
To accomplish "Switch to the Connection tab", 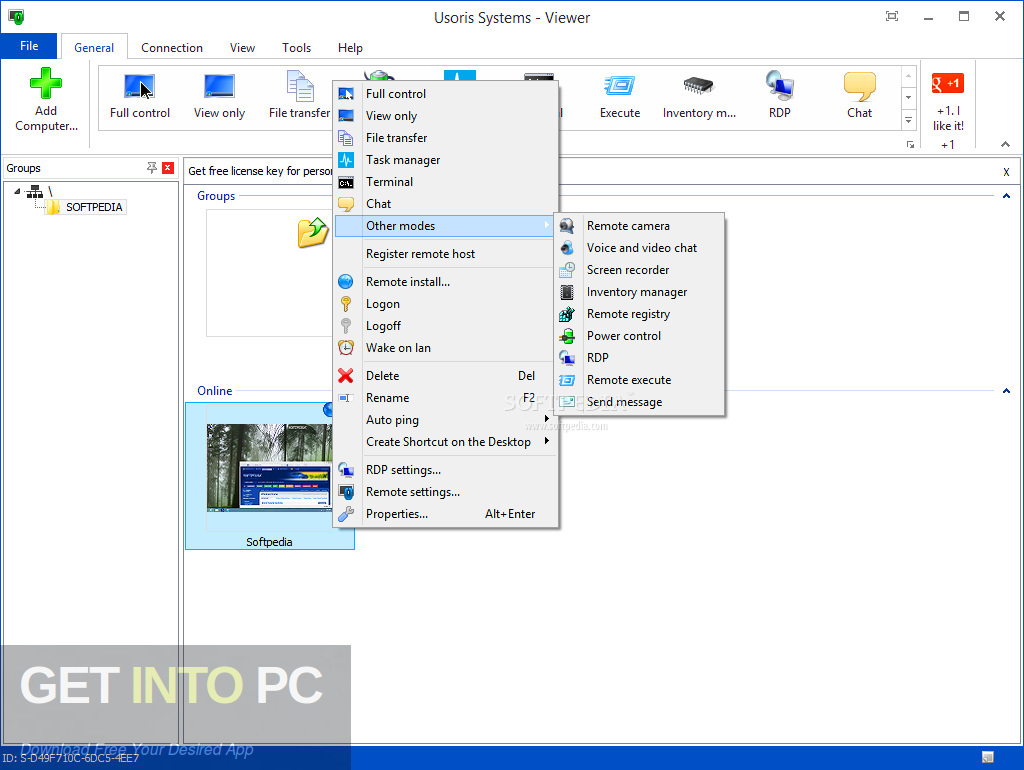I will [171, 47].
